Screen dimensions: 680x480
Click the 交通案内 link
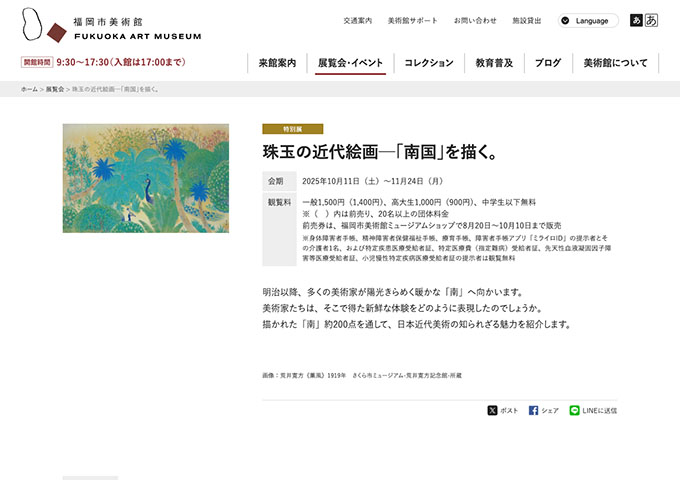(x=357, y=20)
